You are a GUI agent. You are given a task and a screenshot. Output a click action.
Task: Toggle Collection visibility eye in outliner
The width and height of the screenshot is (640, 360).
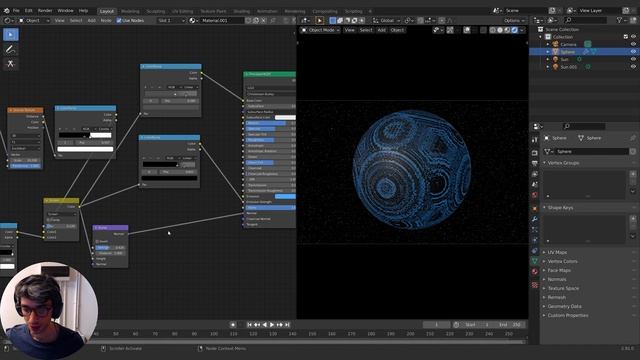click(633, 37)
